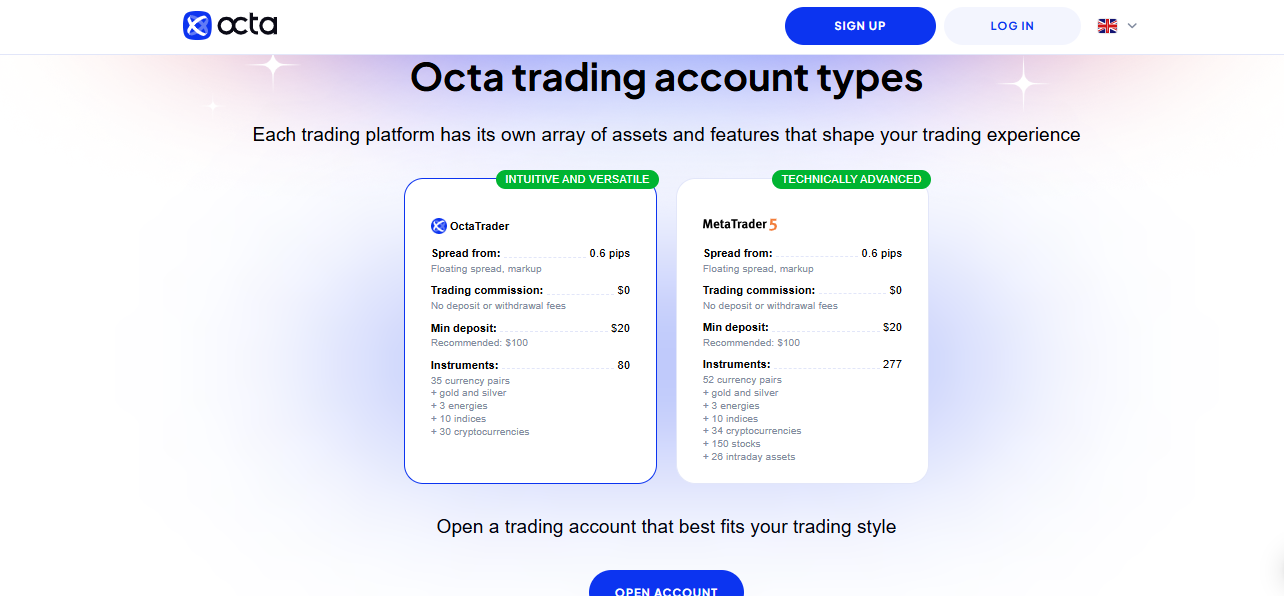
Task: Click MetaTrader Instruments 277 value
Action: click(x=892, y=364)
